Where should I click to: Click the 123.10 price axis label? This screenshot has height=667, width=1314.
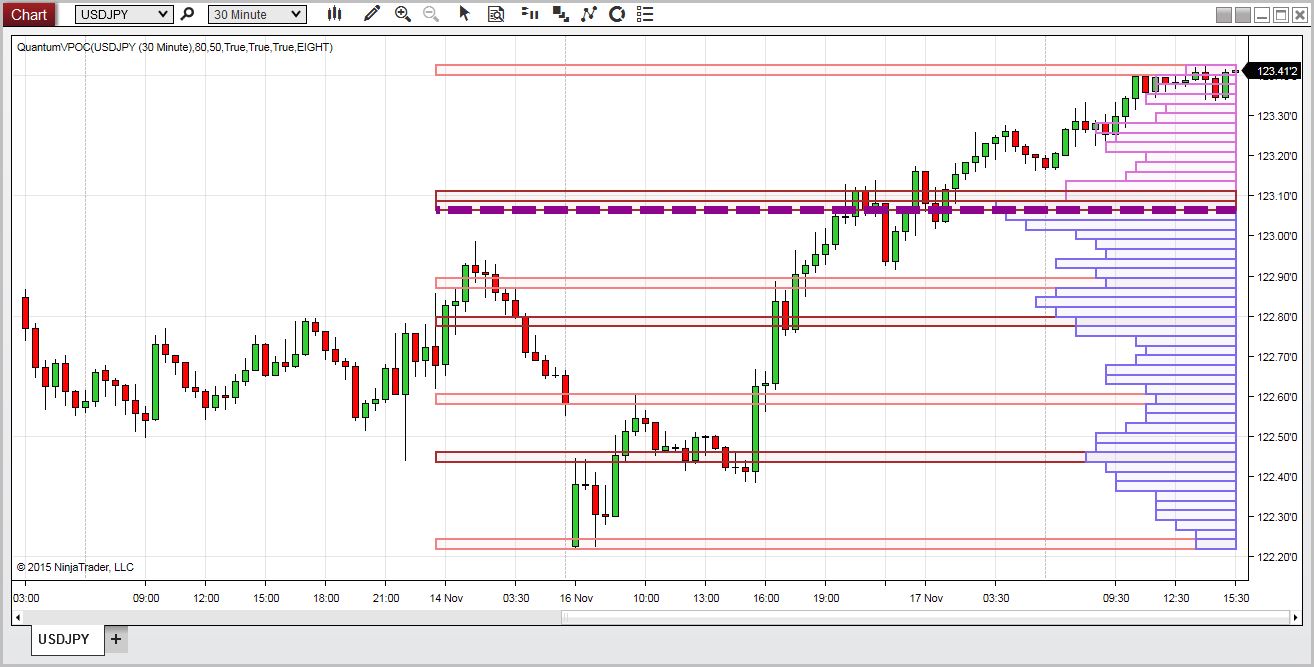pyautogui.click(x=1278, y=196)
